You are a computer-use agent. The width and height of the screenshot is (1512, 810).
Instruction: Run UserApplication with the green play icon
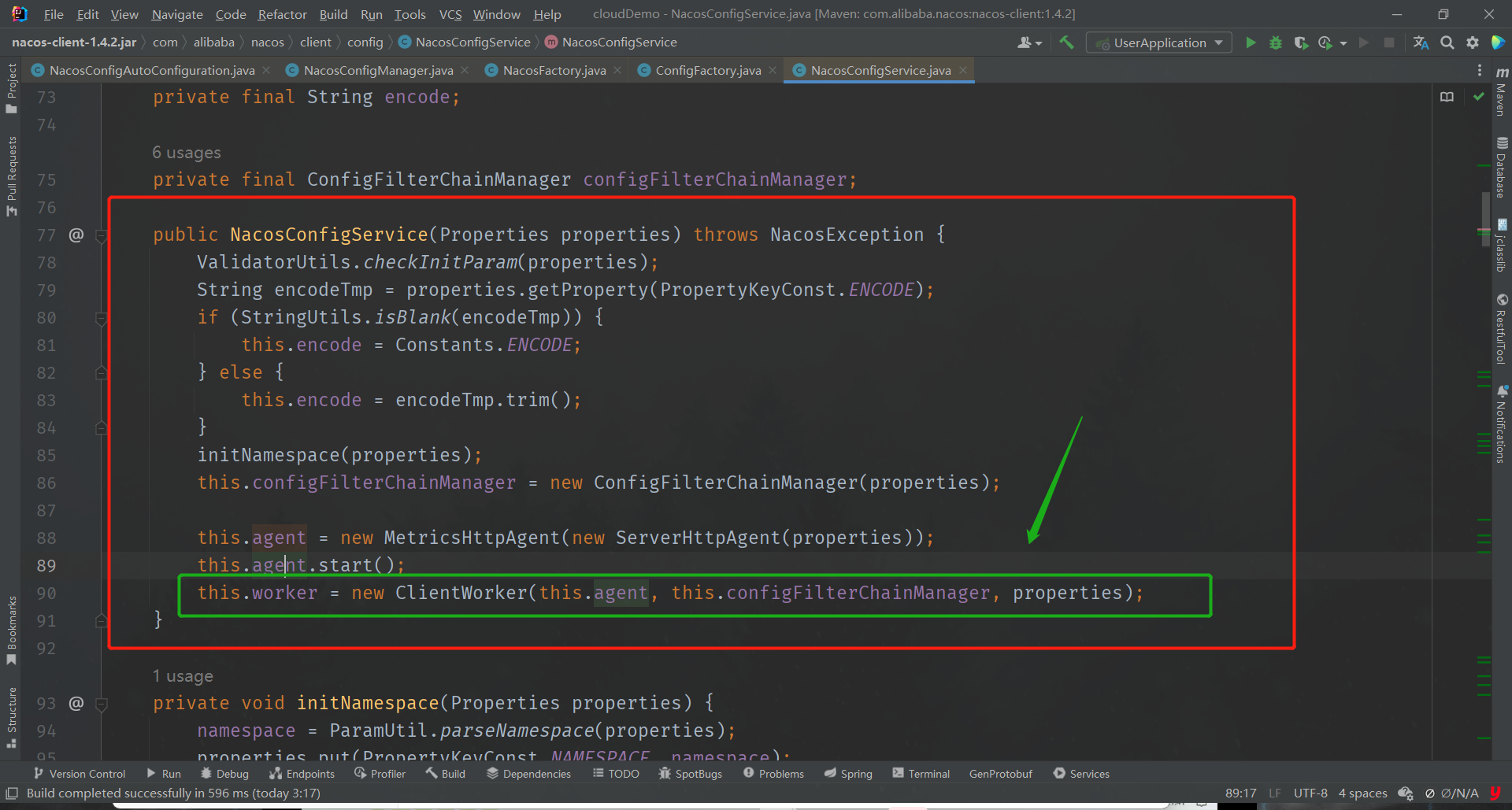click(x=1251, y=43)
